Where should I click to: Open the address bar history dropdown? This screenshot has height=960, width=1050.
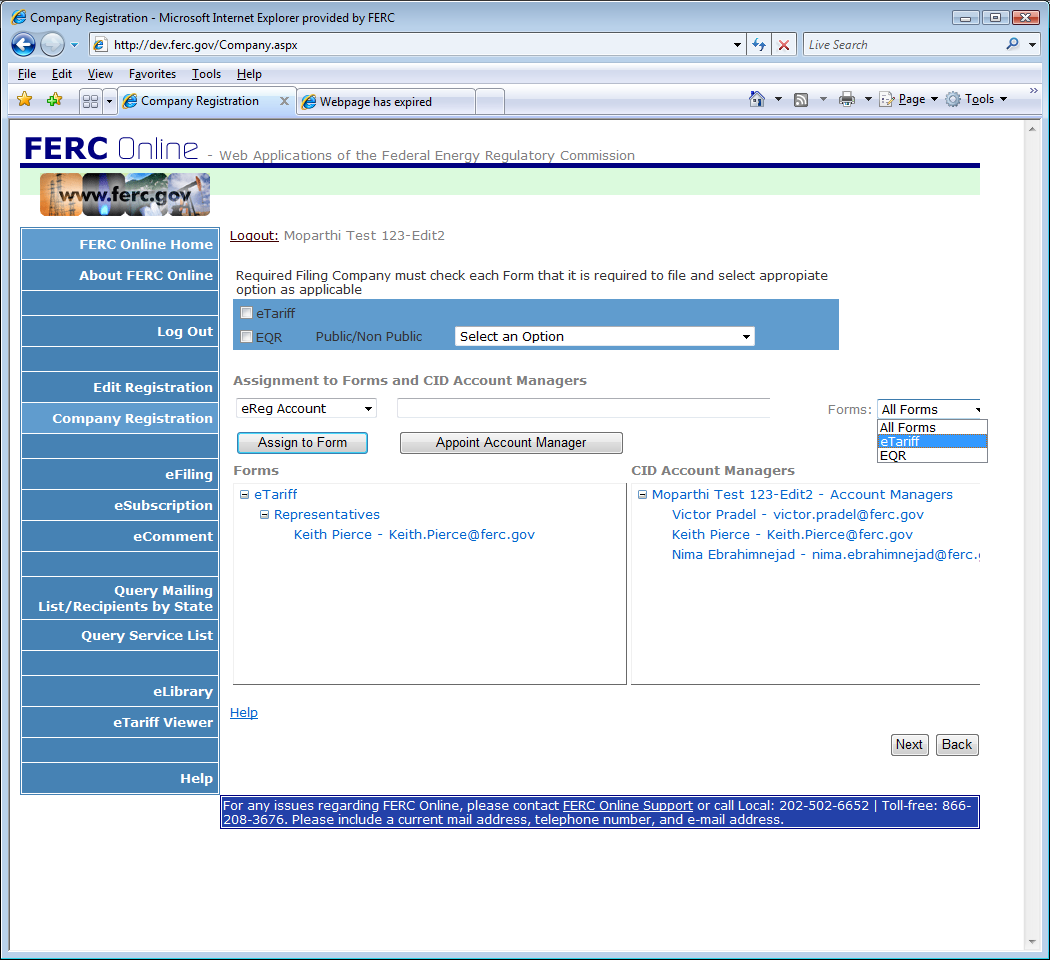[x=737, y=45]
